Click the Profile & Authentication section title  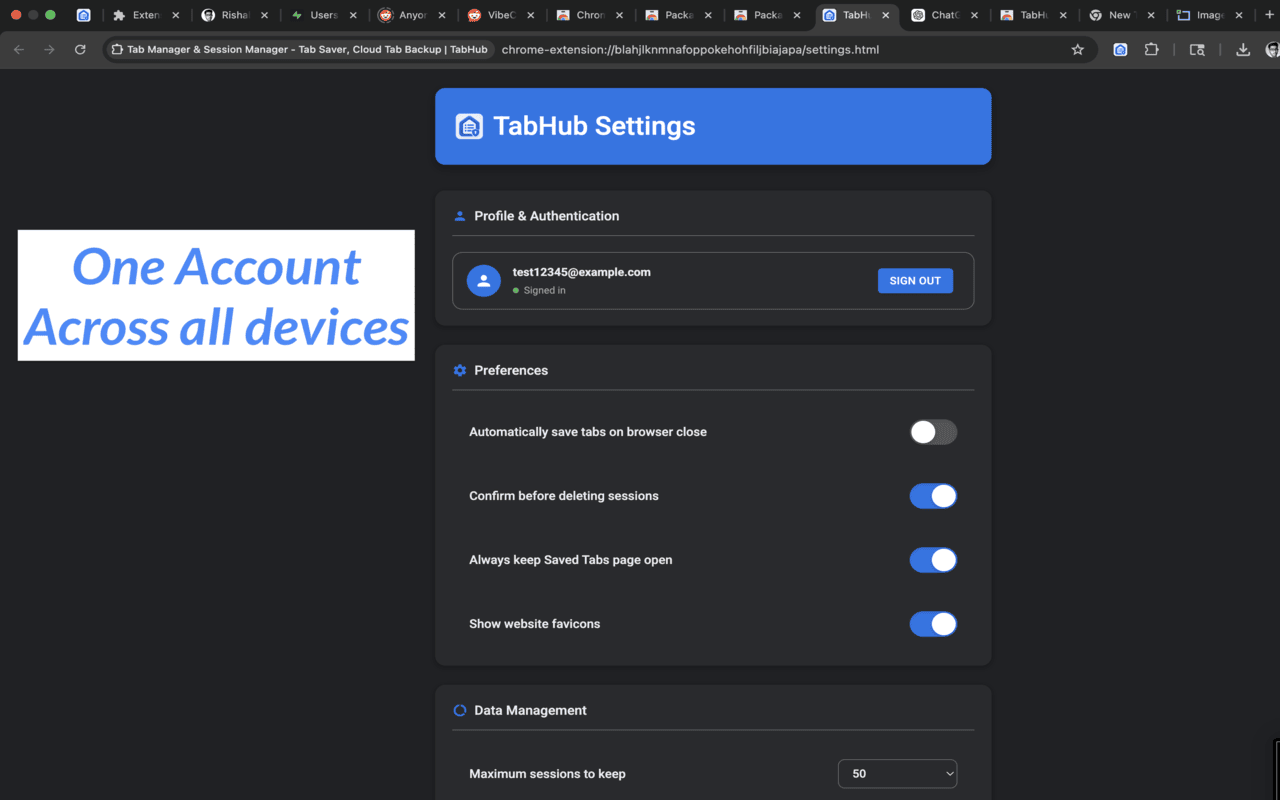[546, 216]
